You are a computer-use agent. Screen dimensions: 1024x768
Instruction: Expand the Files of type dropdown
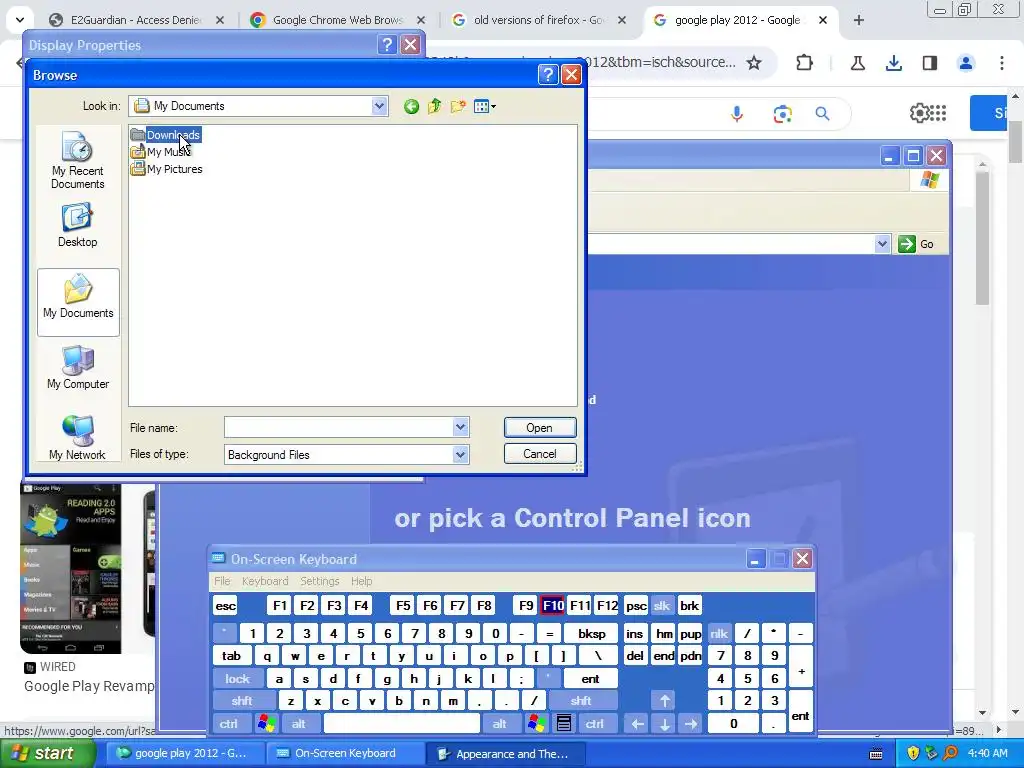460,455
